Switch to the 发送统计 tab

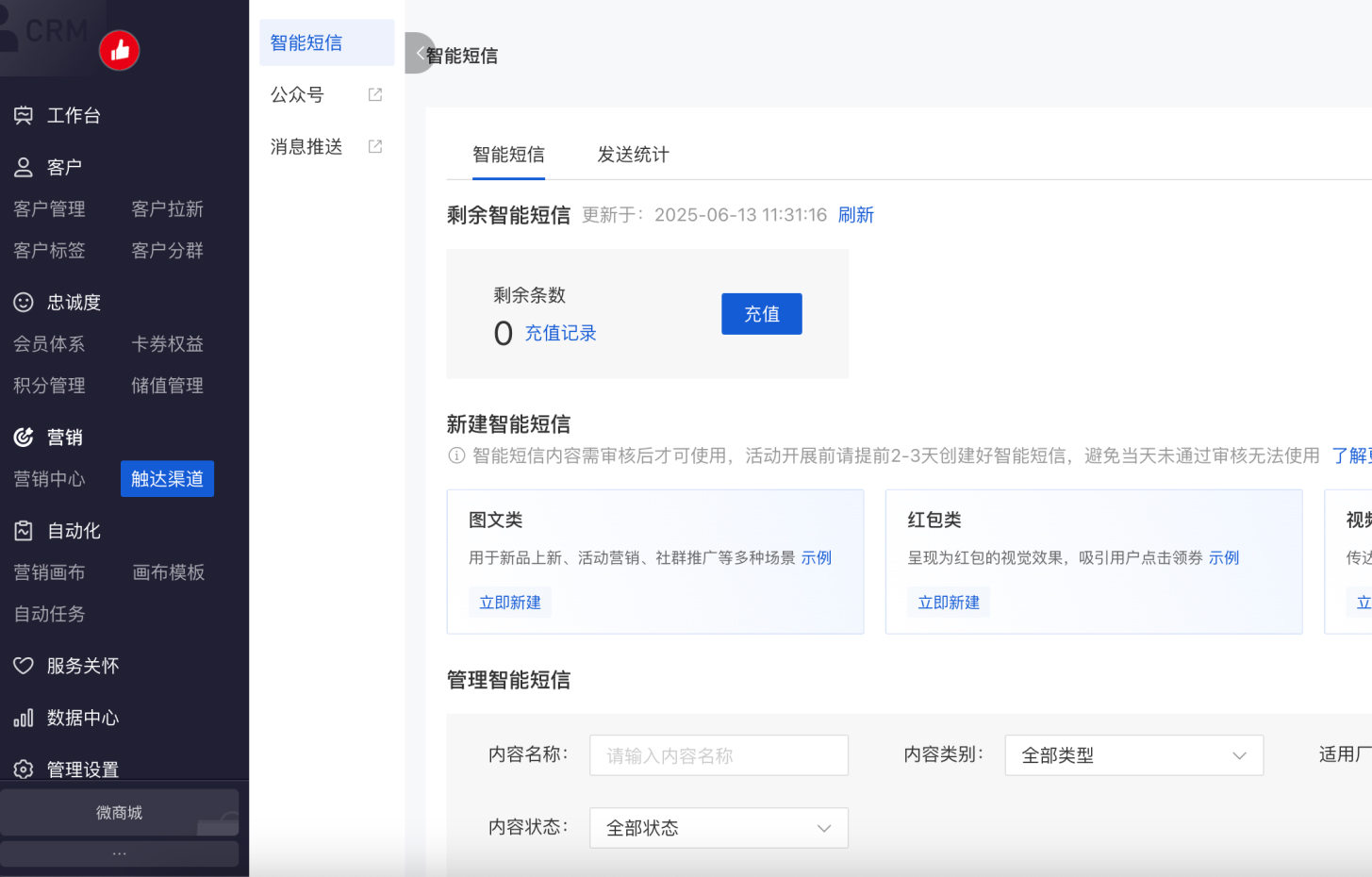(633, 155)
